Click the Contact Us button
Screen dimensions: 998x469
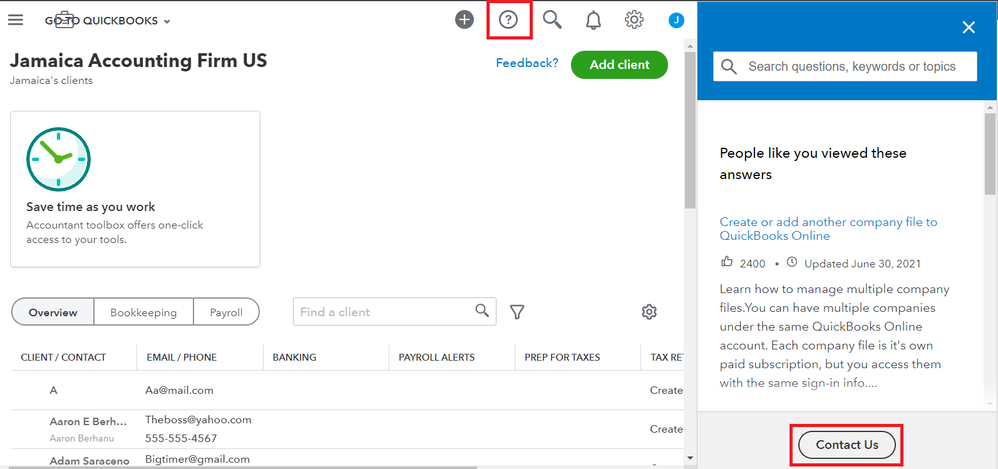click(x=847, y=444)
